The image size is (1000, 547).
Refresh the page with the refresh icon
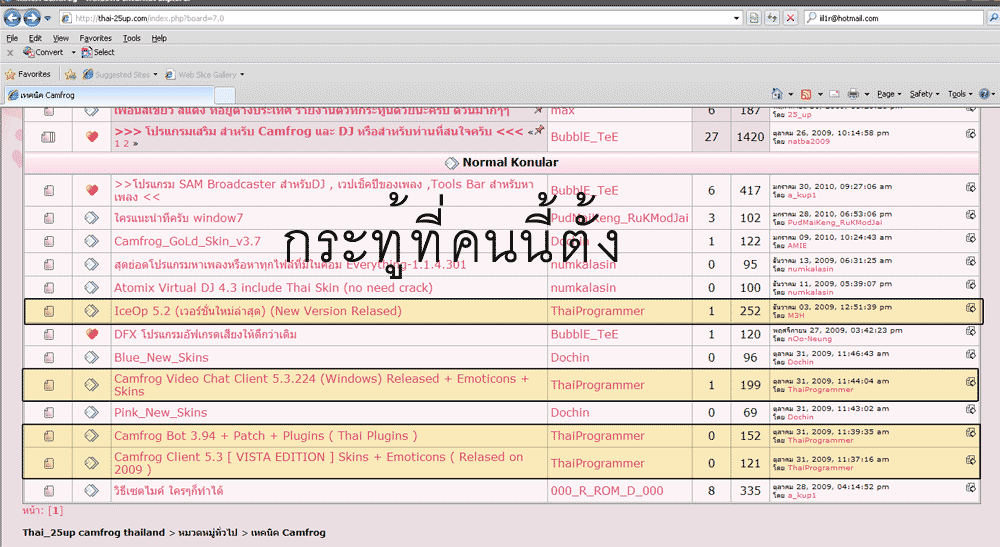pyautogui.click(x=772, y=18)
